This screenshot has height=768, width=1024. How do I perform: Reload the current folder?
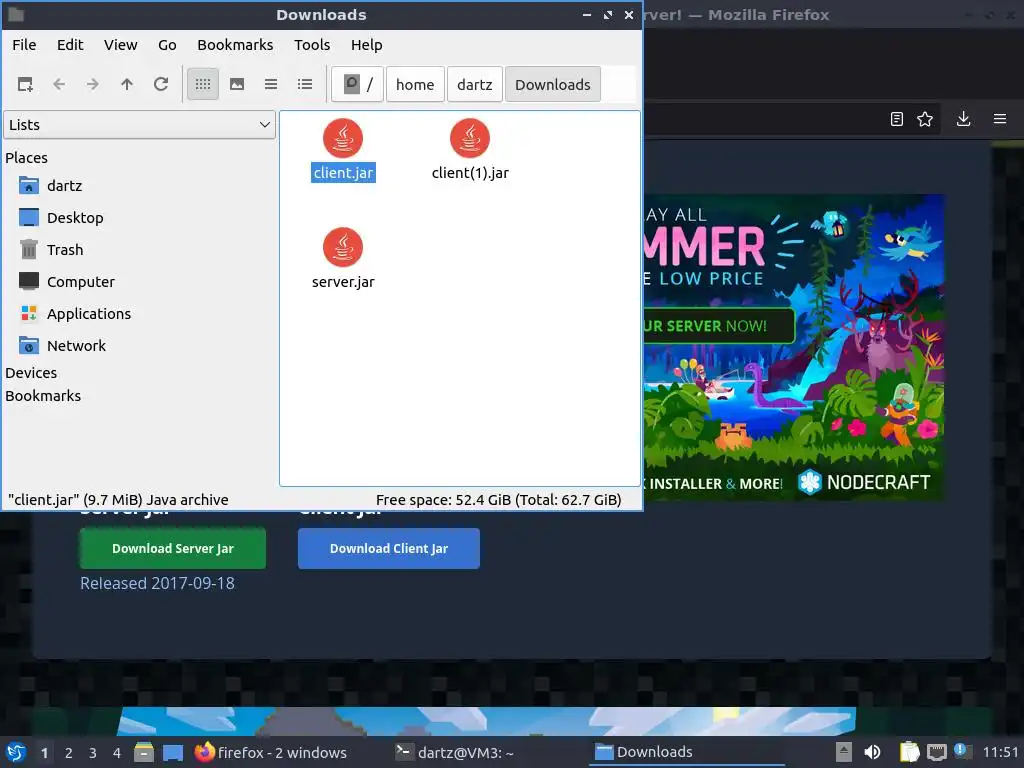tap(161, 84)
